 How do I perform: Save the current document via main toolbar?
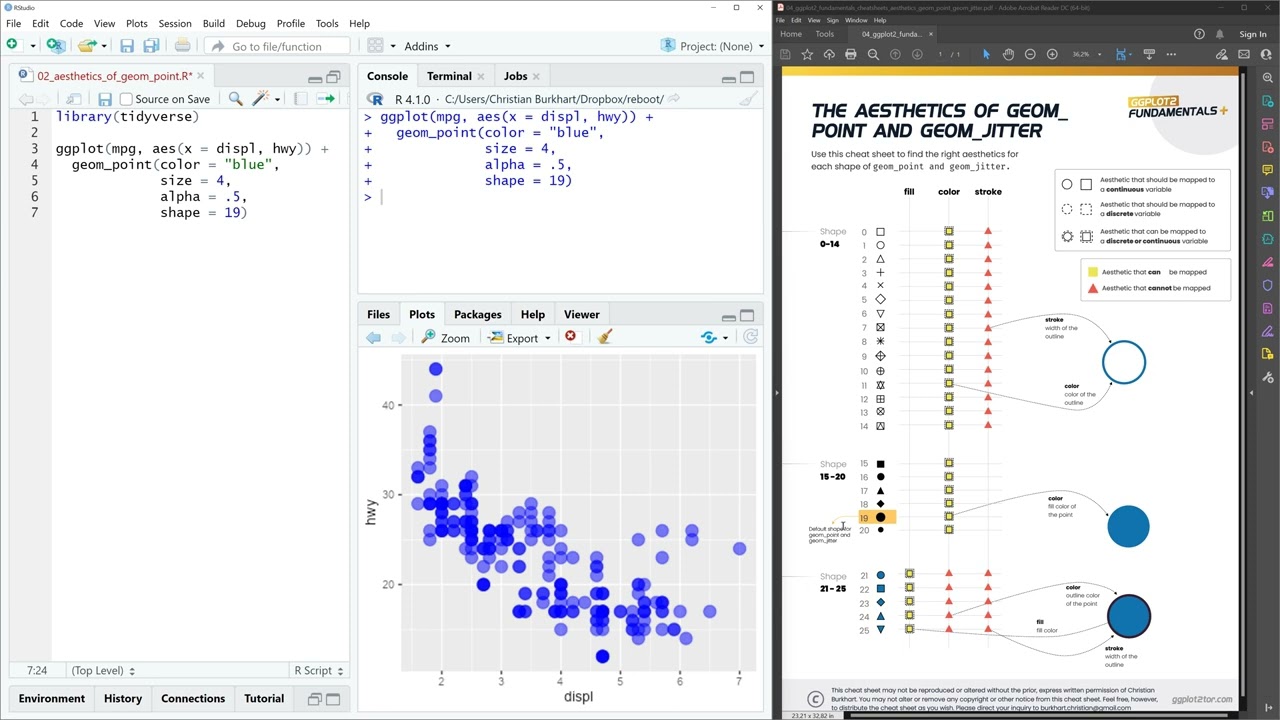pyautogui.click(x=127, y=46)
